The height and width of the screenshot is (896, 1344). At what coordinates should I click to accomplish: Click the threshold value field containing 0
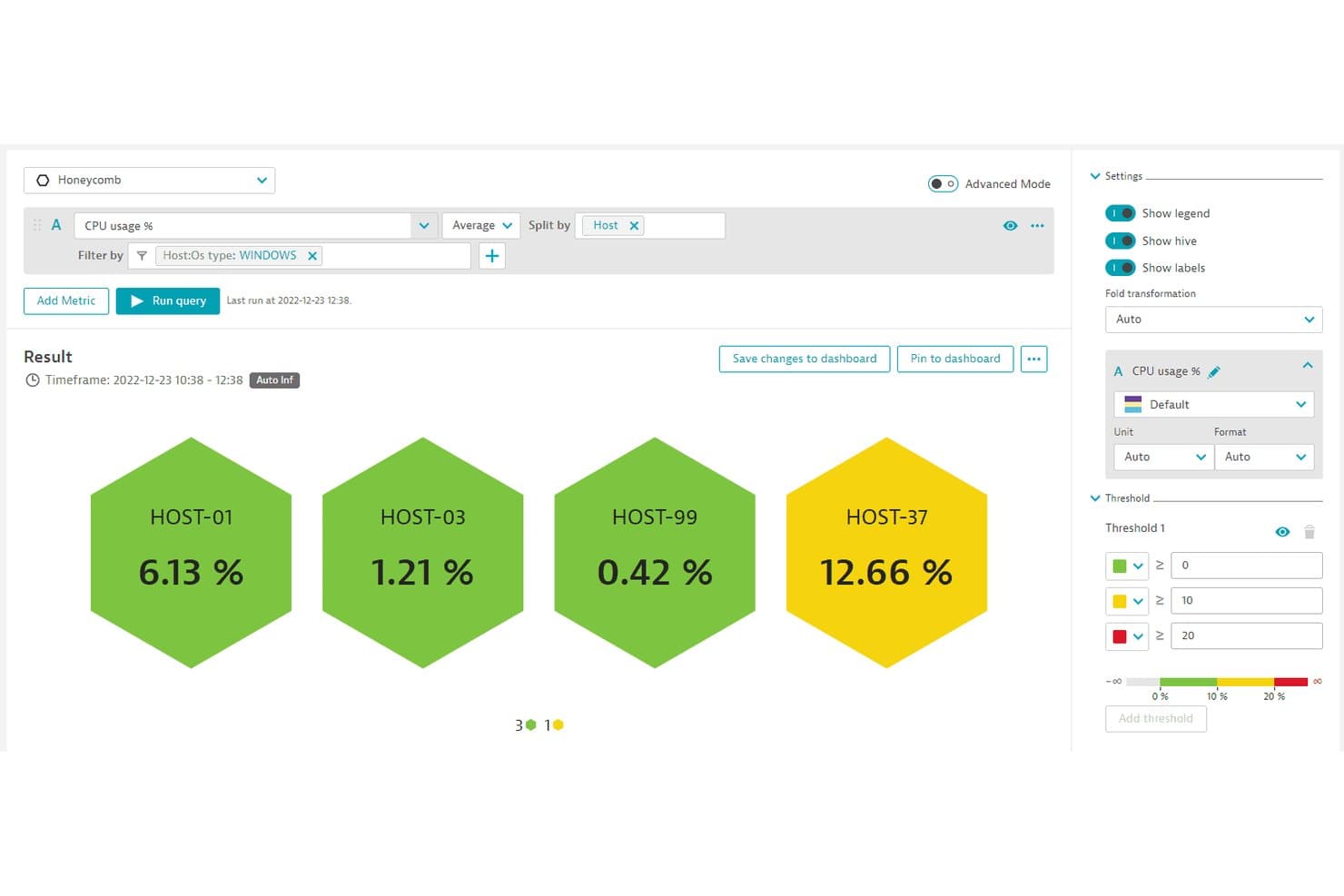coord(1246,566)
